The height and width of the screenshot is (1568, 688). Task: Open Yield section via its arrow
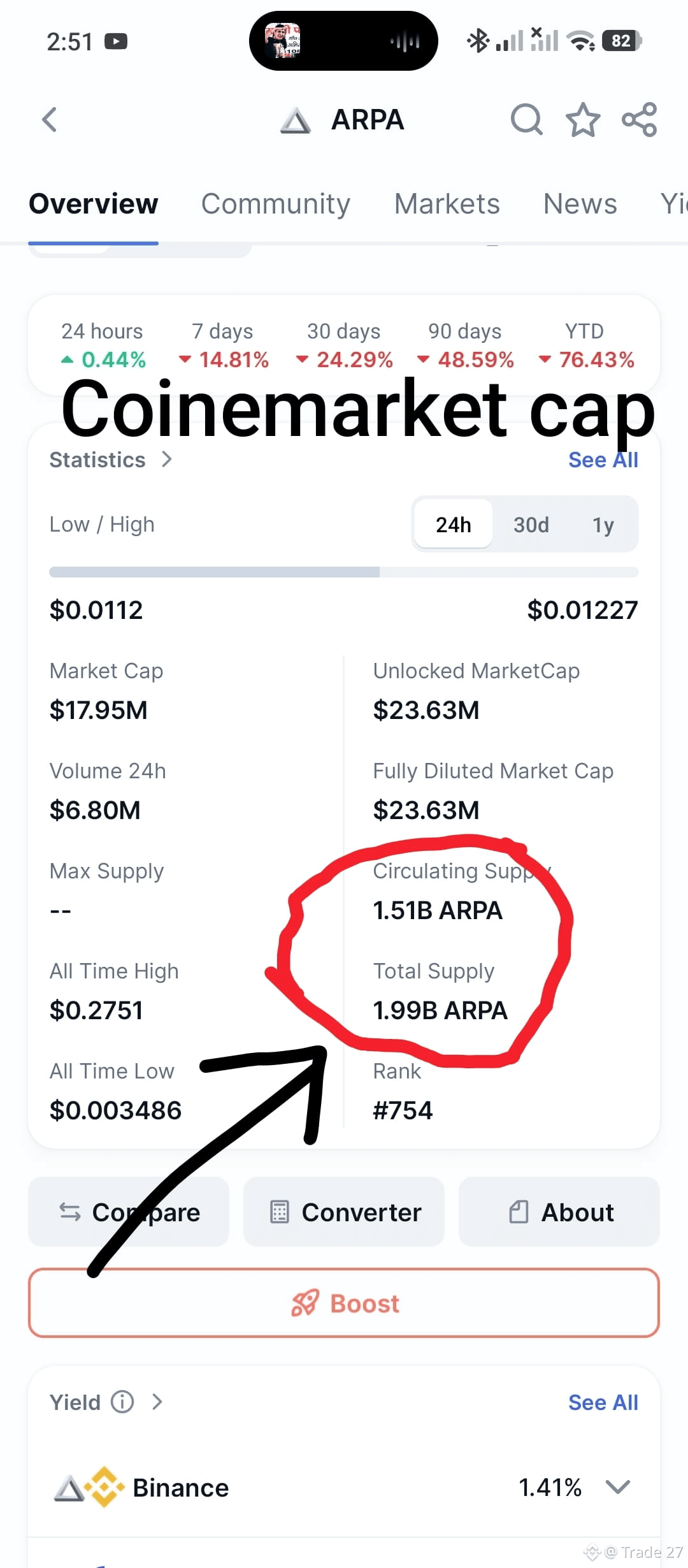click(x=157, y=1402)
